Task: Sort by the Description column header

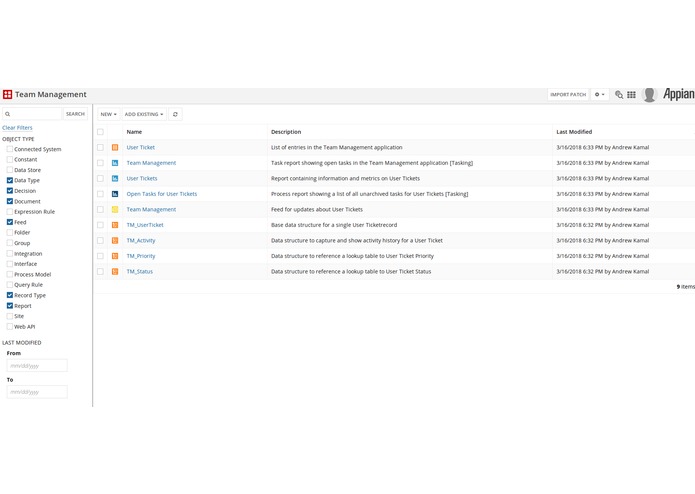Action: pos(286,132)
